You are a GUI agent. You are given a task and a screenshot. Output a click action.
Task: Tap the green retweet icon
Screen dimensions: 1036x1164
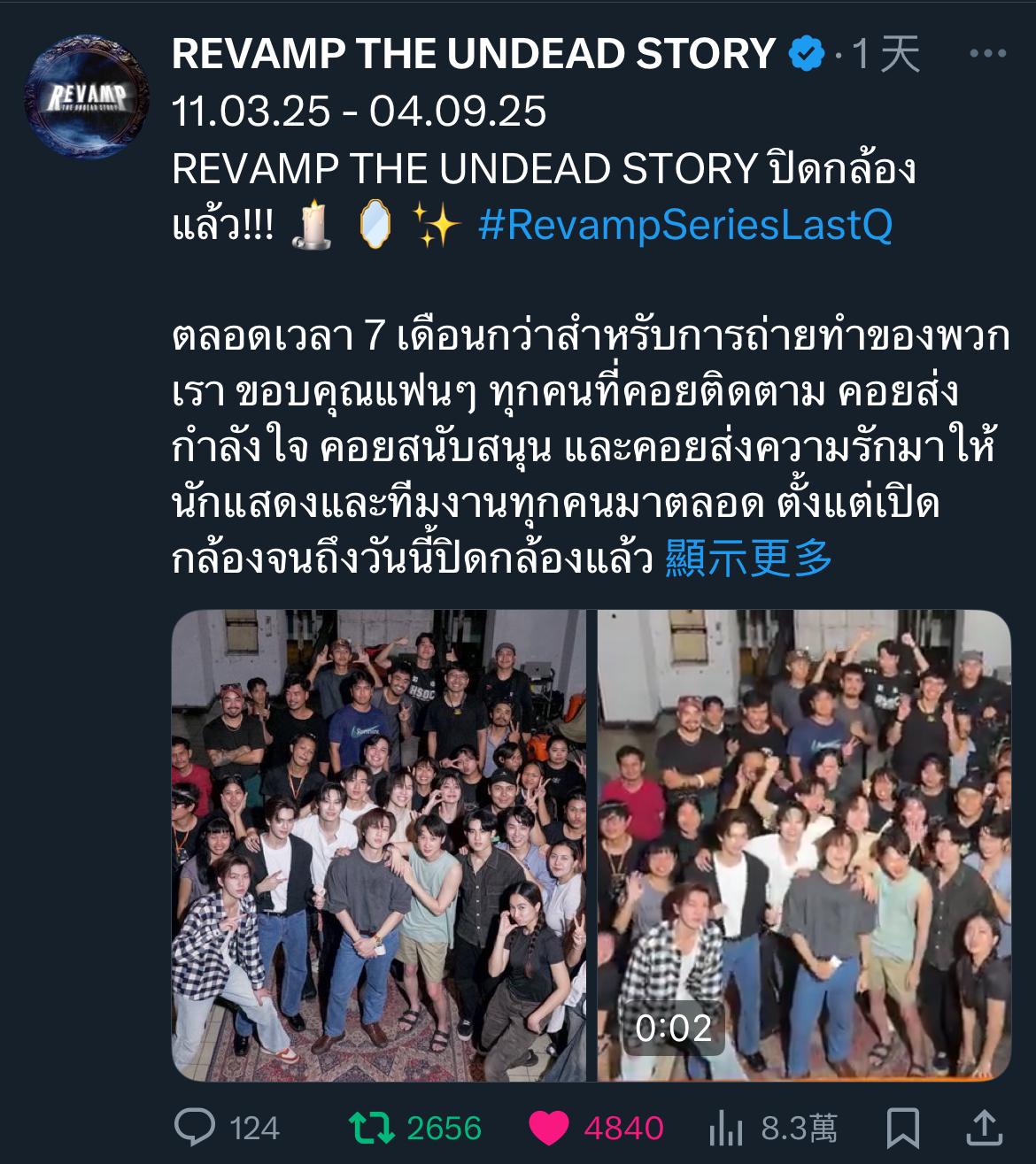[372, 1128]
